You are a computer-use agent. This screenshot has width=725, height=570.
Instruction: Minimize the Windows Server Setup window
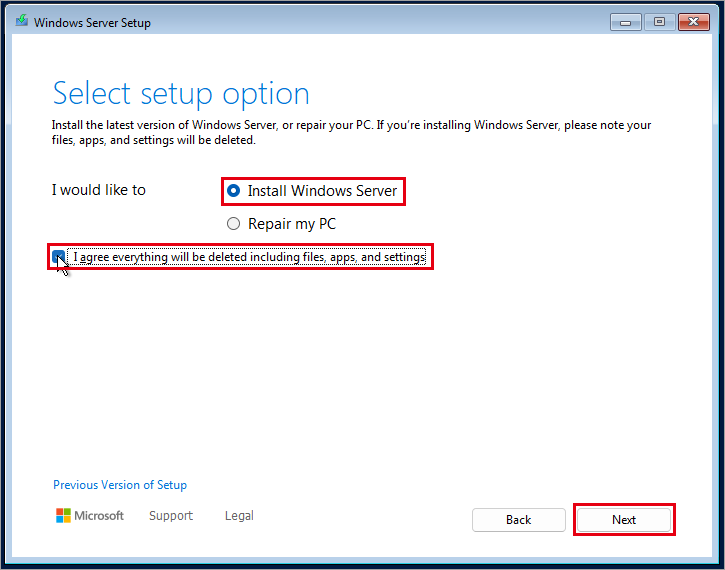click(x=625, y=22)
